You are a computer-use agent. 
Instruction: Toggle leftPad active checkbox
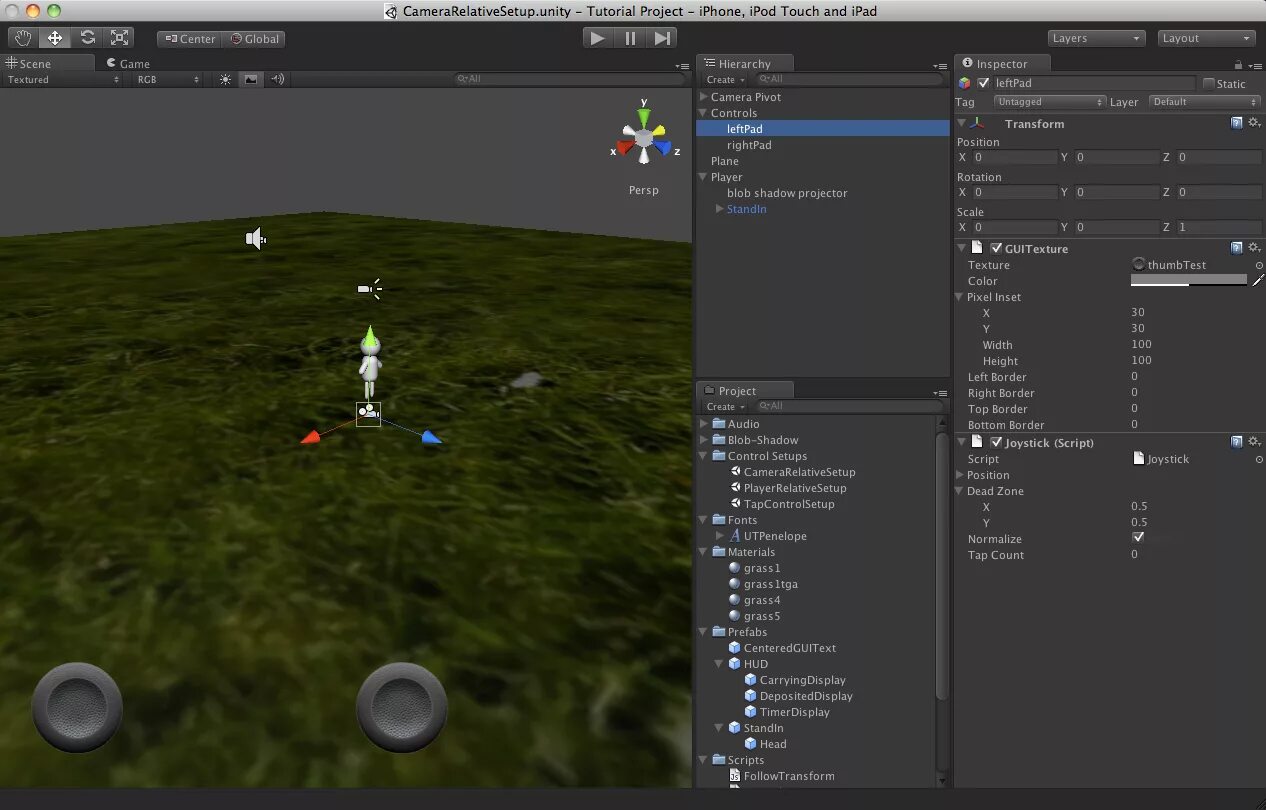984,83
